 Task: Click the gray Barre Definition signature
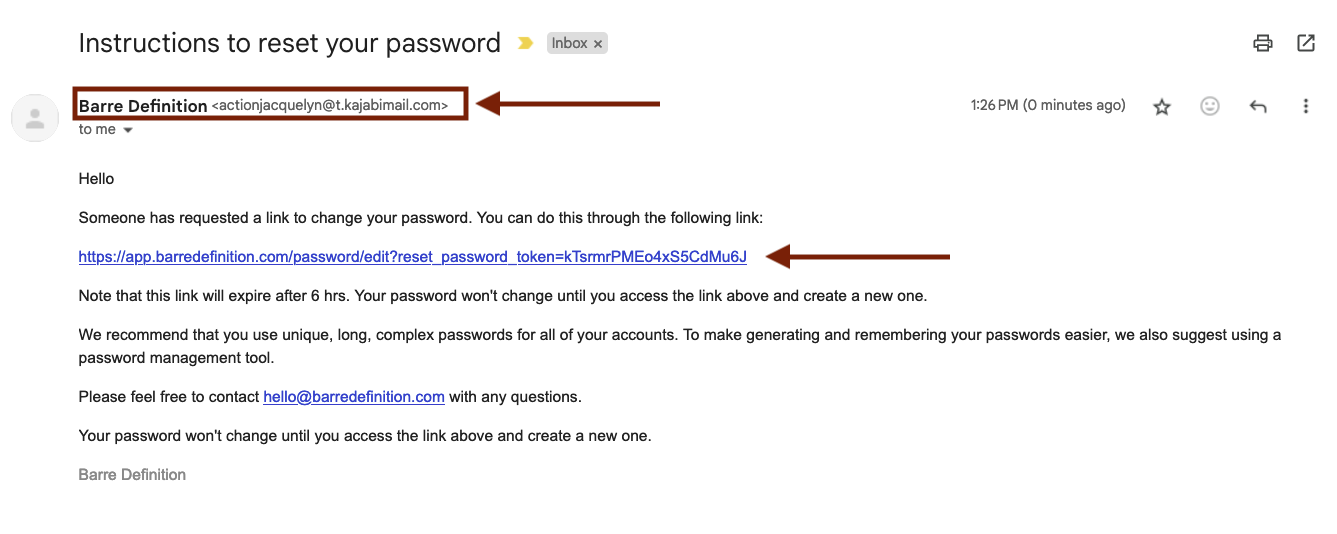tap(132, 475)
